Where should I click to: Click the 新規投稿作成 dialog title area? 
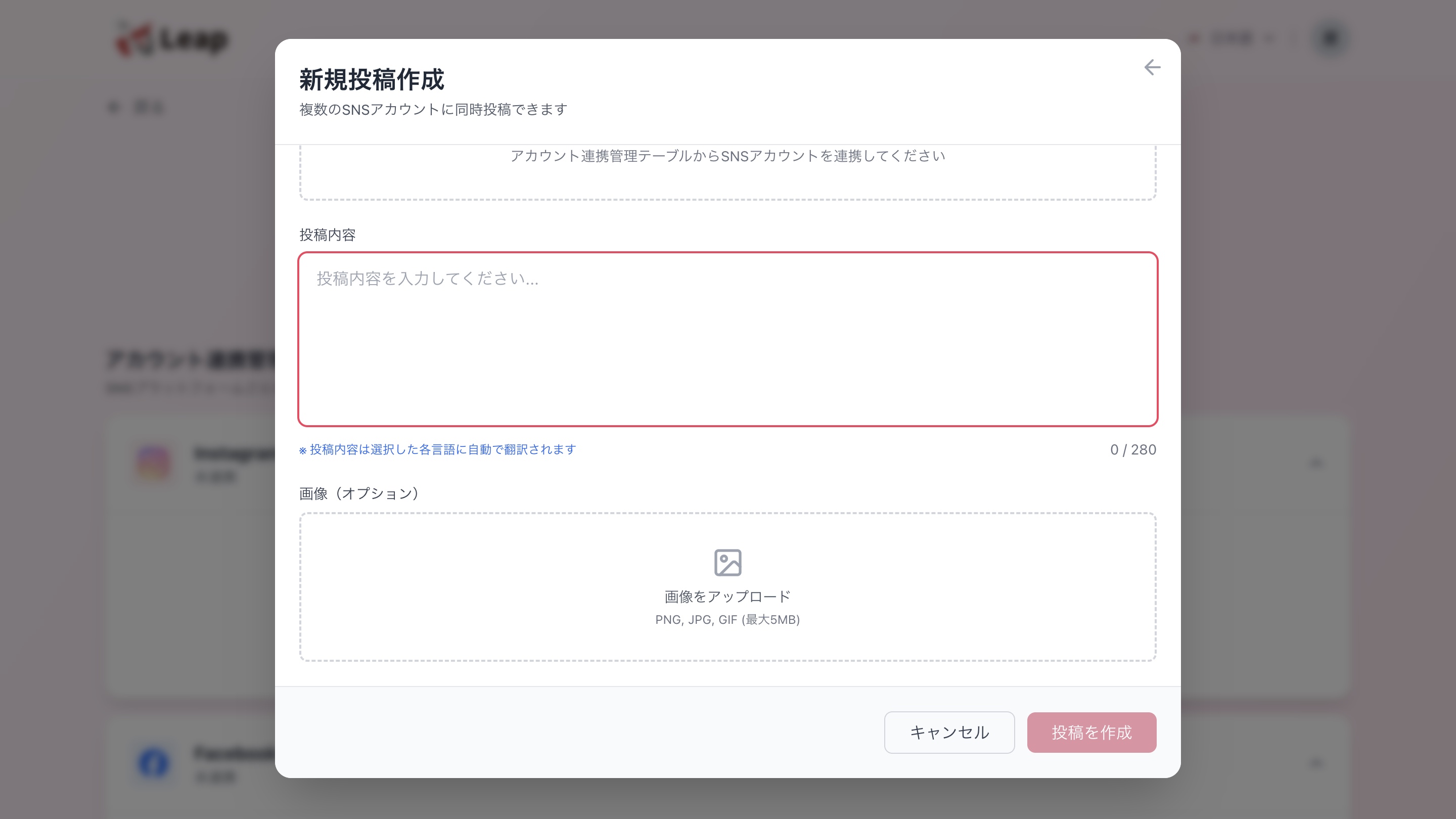372,80
